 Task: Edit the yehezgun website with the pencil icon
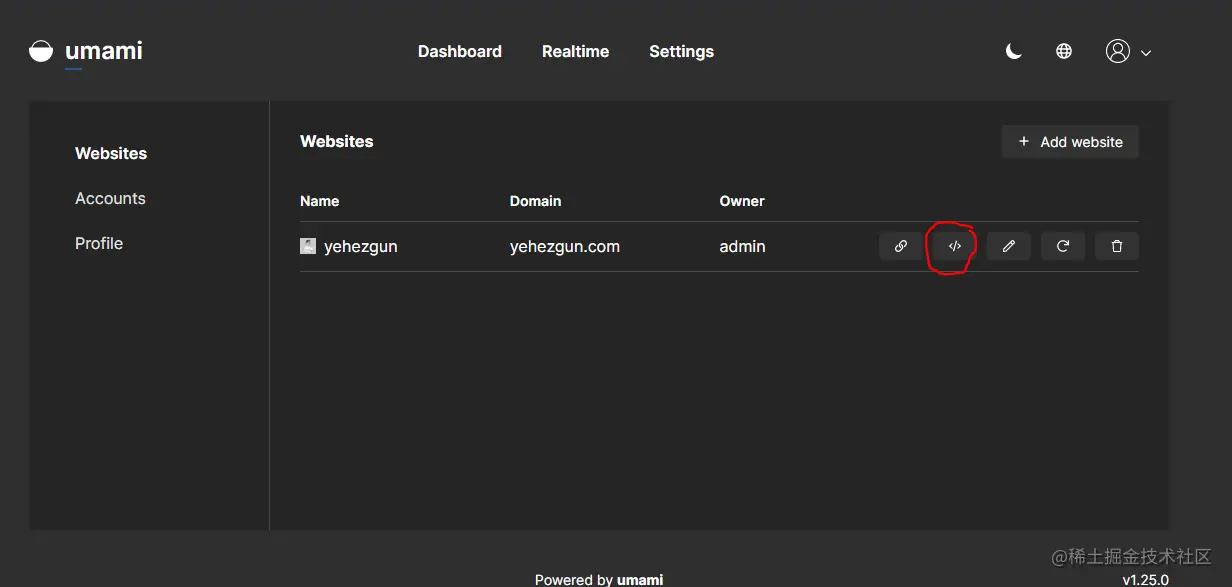coord(1009,245)
